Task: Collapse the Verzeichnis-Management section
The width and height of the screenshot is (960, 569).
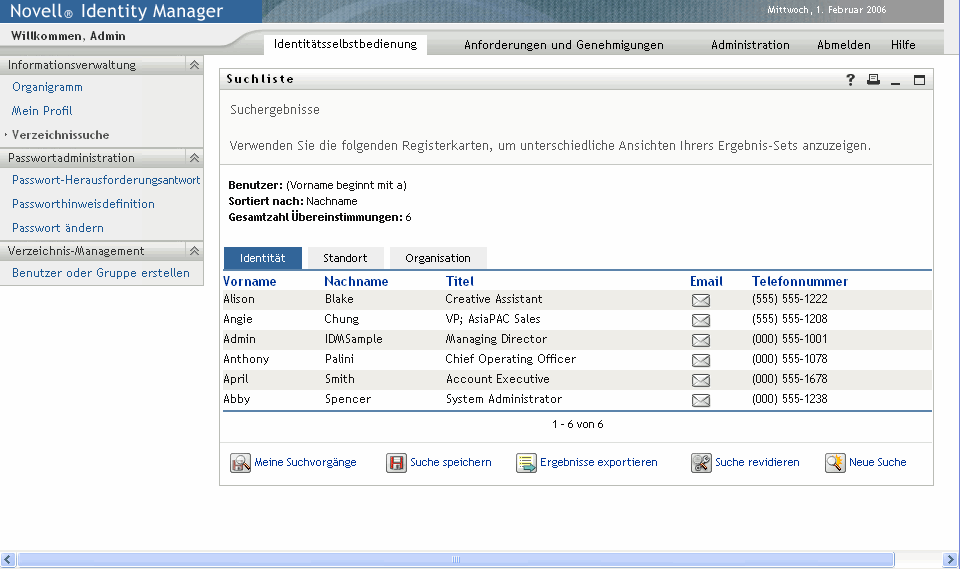Action: [194, 251]
